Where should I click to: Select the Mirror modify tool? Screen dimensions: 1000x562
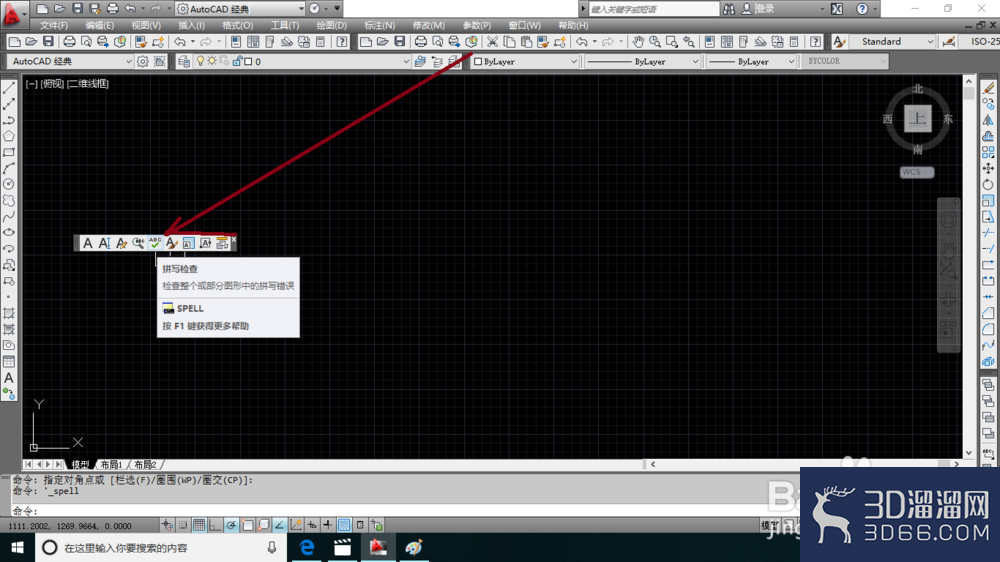coord(988,120)
